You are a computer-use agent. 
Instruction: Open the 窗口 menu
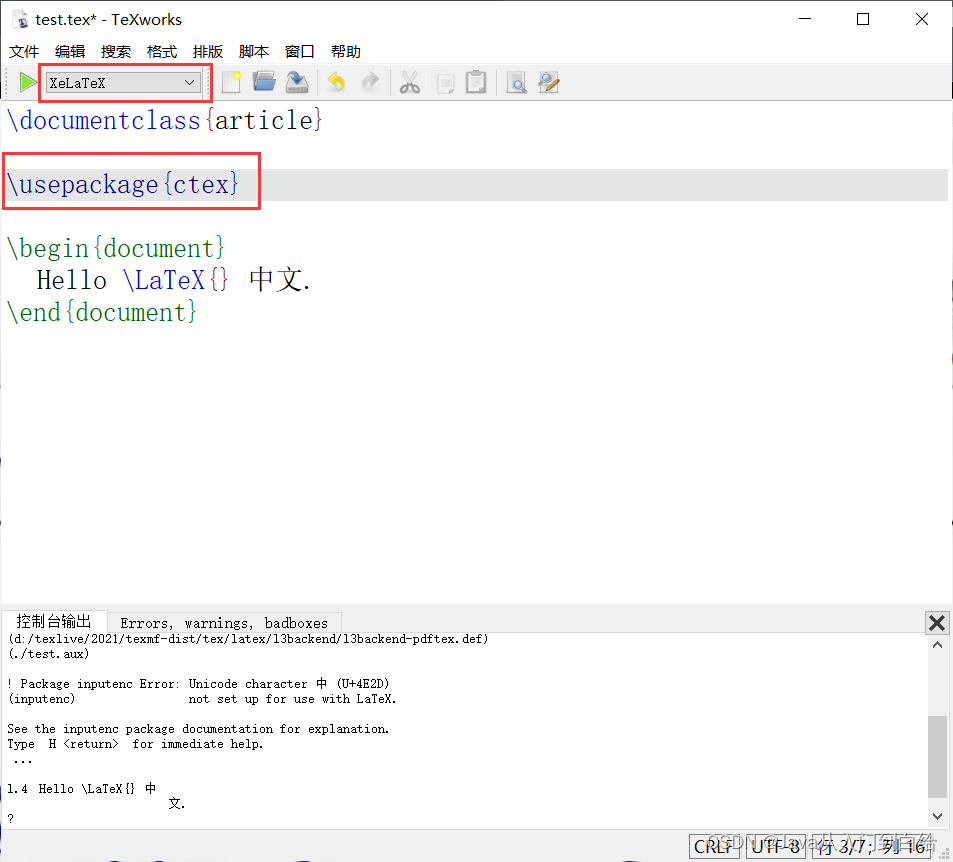[300, 52]
